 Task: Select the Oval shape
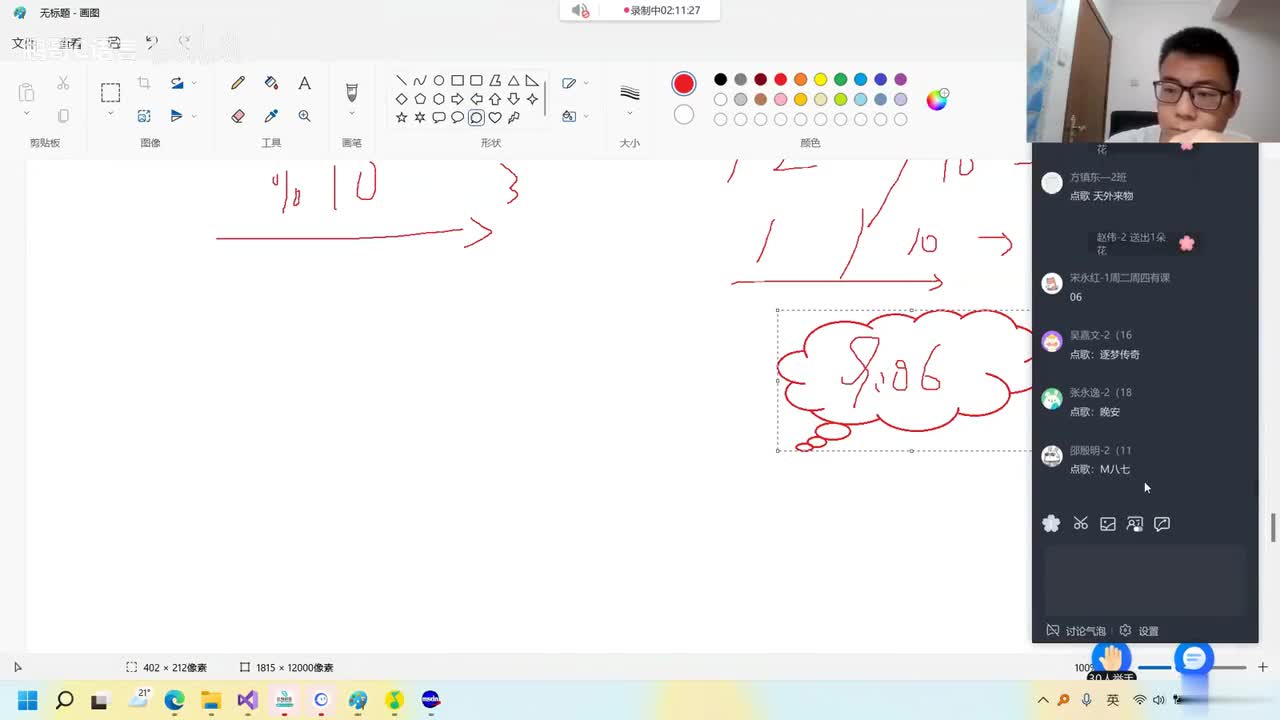tap(439, 81)
